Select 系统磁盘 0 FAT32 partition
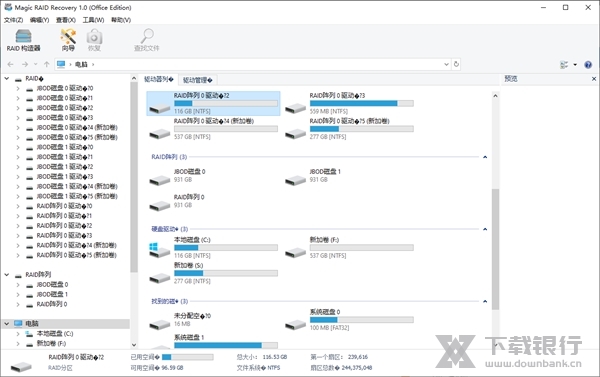The width and height of the screenshot is (600, 377). point(349,320)
